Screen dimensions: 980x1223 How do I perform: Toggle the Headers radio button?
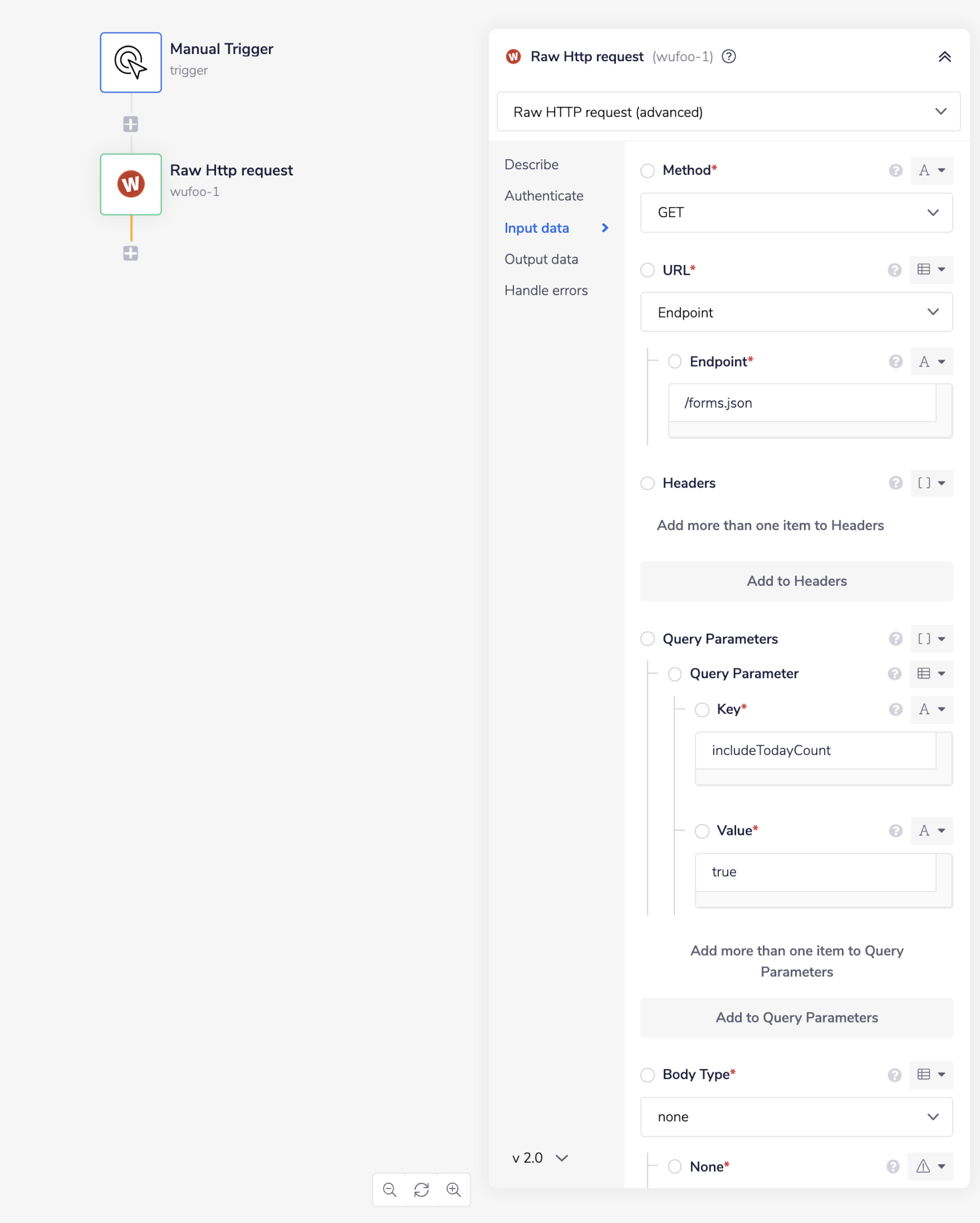click(x=647, y=483)
